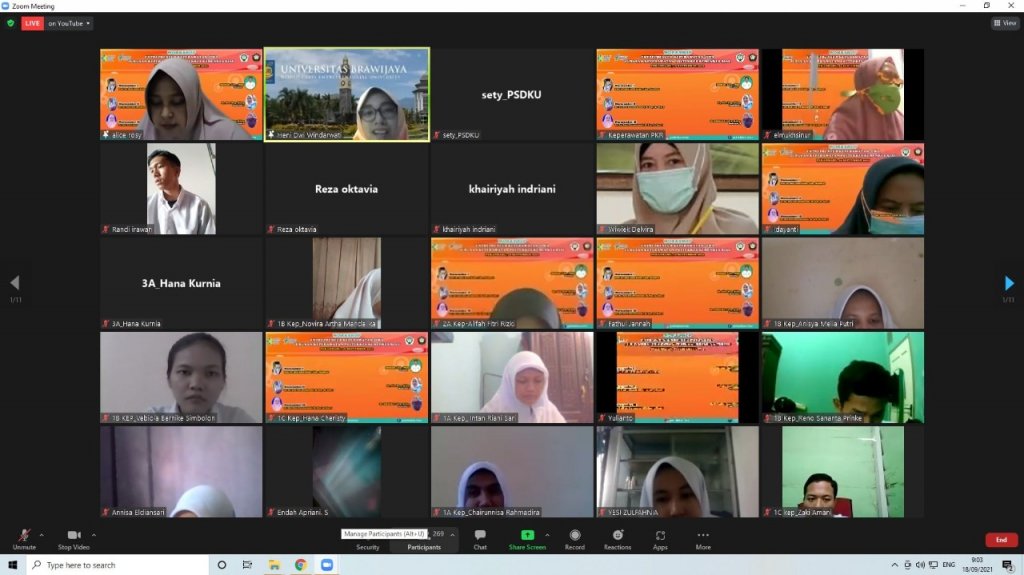The width and height of the screenshot is (1024, 575).
Task: Click the red End button
Action: click(1001, 540)
